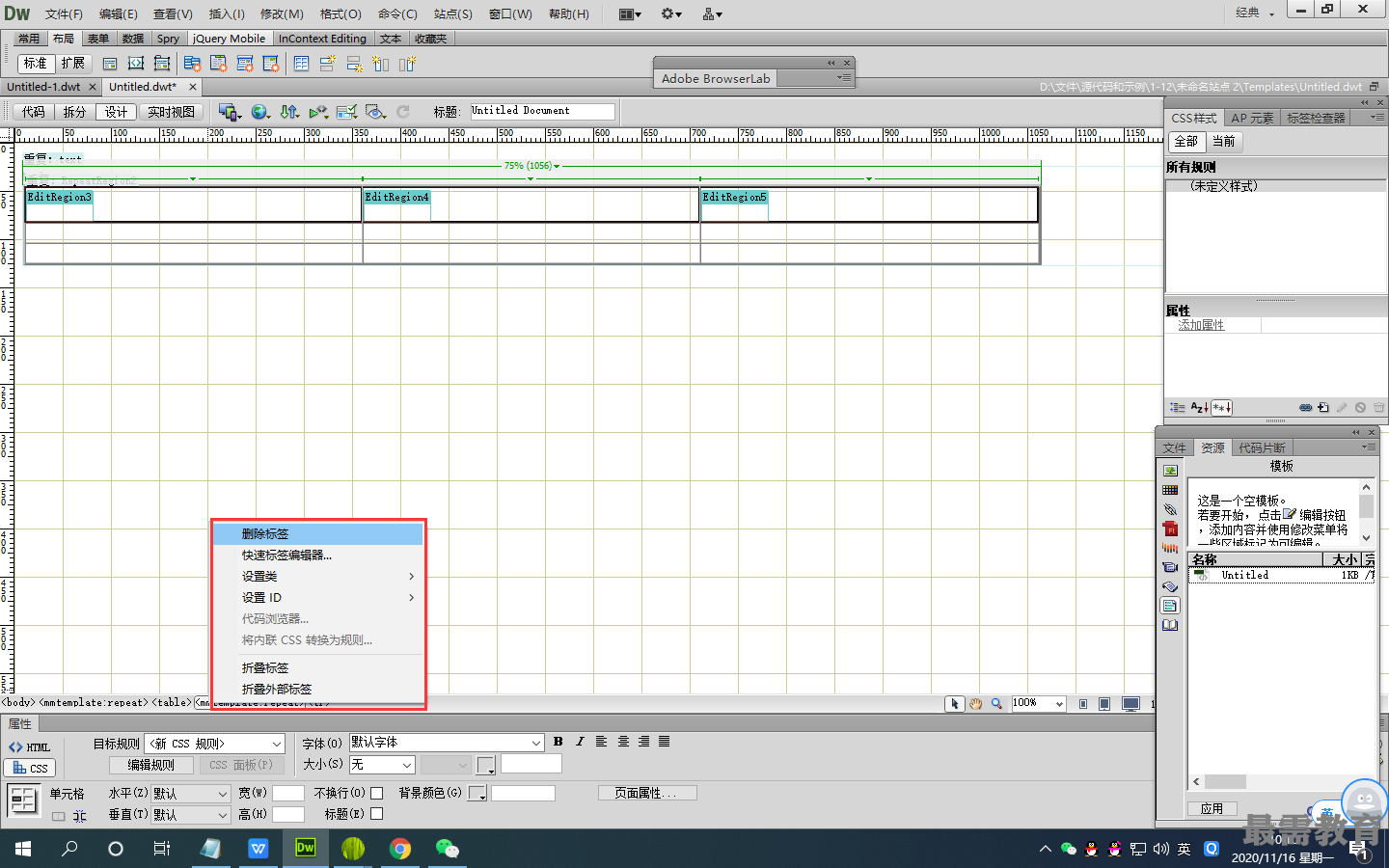The height and width of the screenshot is (868, 1389).
Task: Open the 目标规则 target rule dropdown
Action: pyautogui.click(x=214, y=744)
